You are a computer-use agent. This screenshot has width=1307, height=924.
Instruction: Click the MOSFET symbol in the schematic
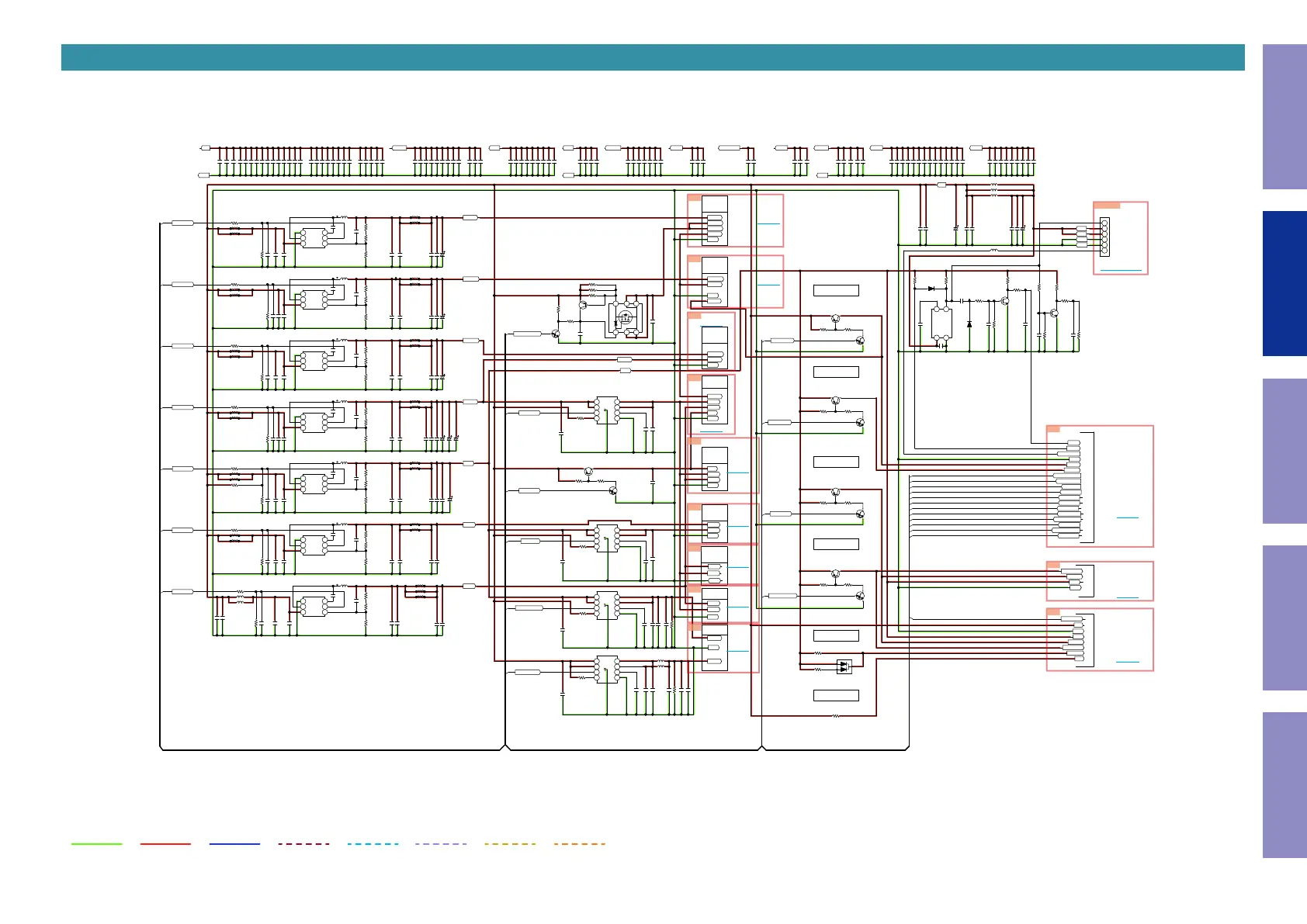(626, 317)
